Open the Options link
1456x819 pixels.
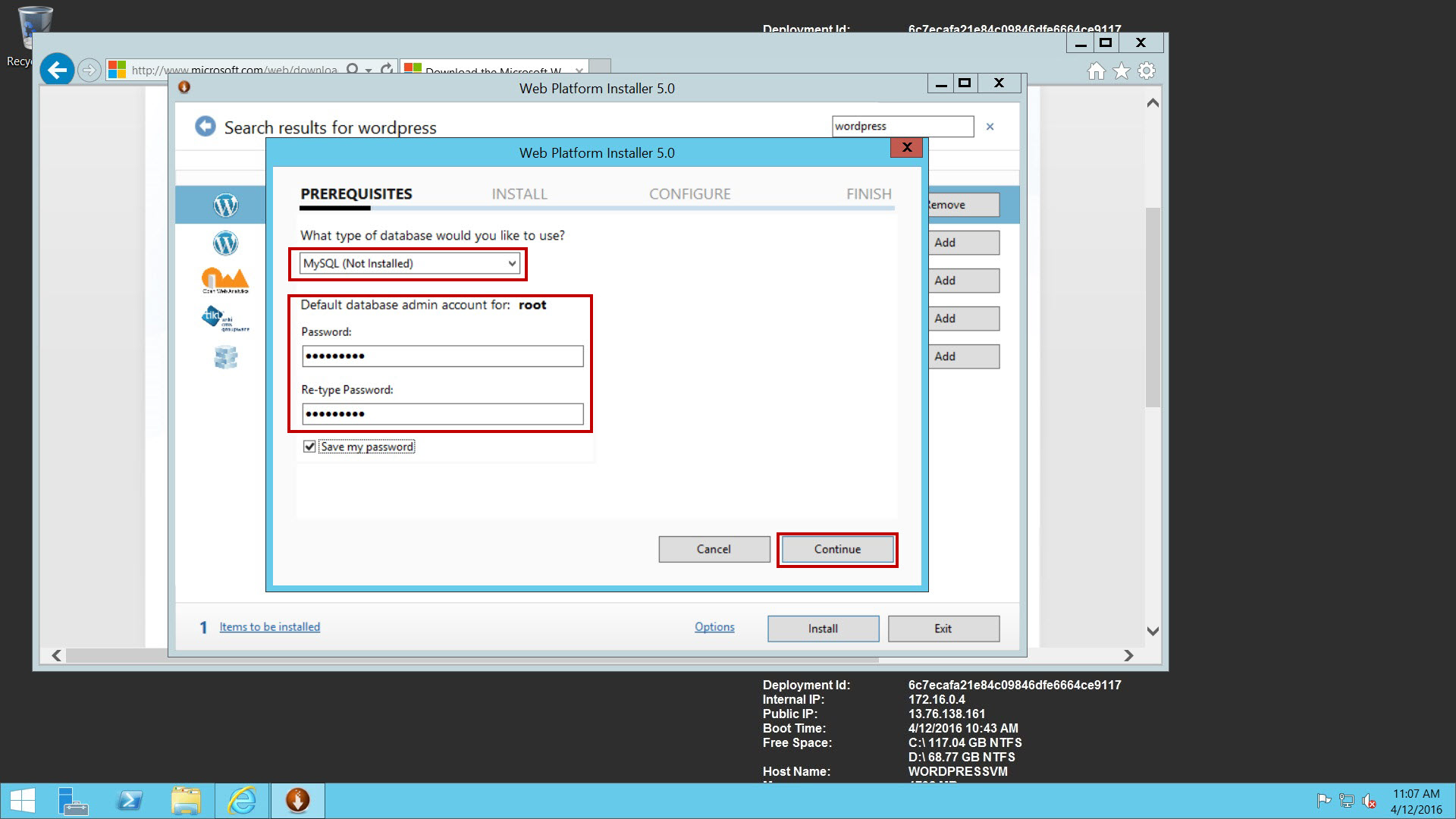[714, 627]
